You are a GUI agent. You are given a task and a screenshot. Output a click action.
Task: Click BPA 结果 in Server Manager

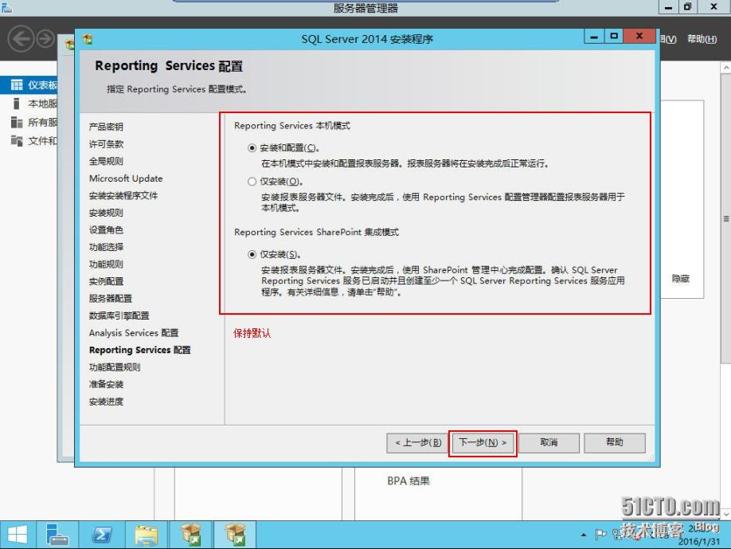408,481
